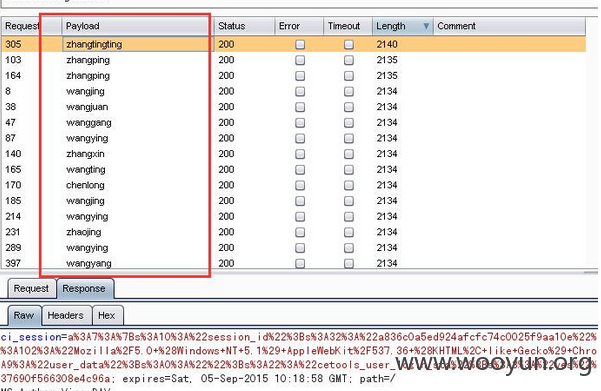The height and width of the screenshot is (391, 601).
Task: Switch to the Response tab
Action: pos(84,288)
